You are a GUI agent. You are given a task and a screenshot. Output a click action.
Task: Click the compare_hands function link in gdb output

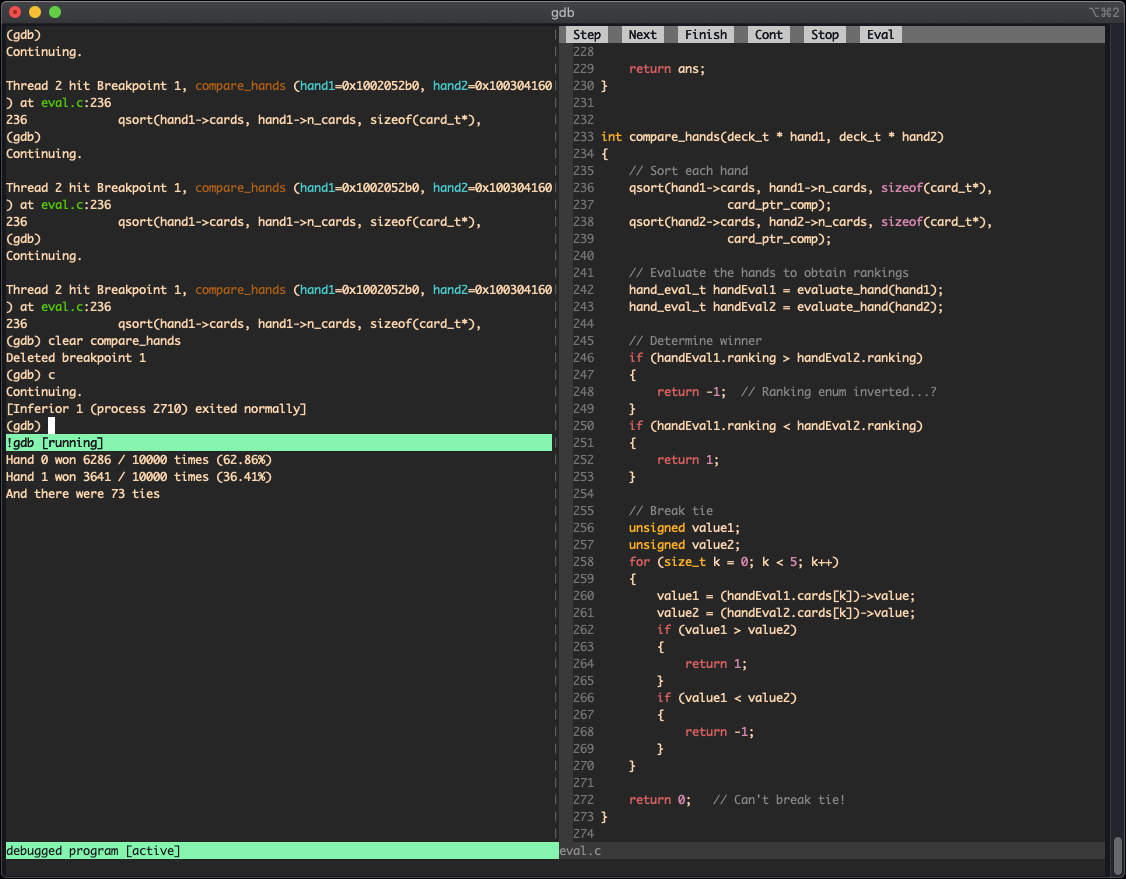(240, 85)
